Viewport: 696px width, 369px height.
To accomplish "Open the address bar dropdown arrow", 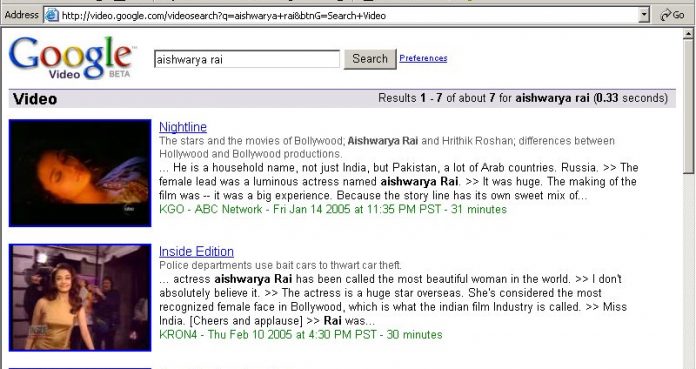I will 644,15.
